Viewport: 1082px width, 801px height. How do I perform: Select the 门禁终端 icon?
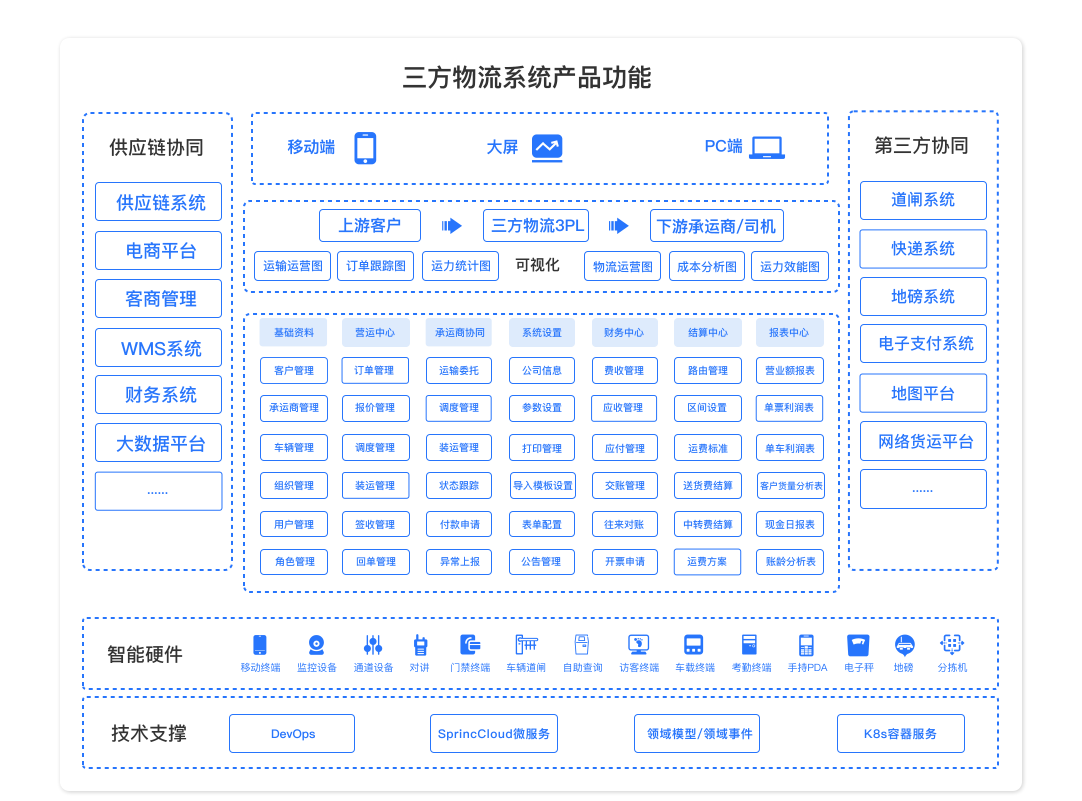click(470, 644)
